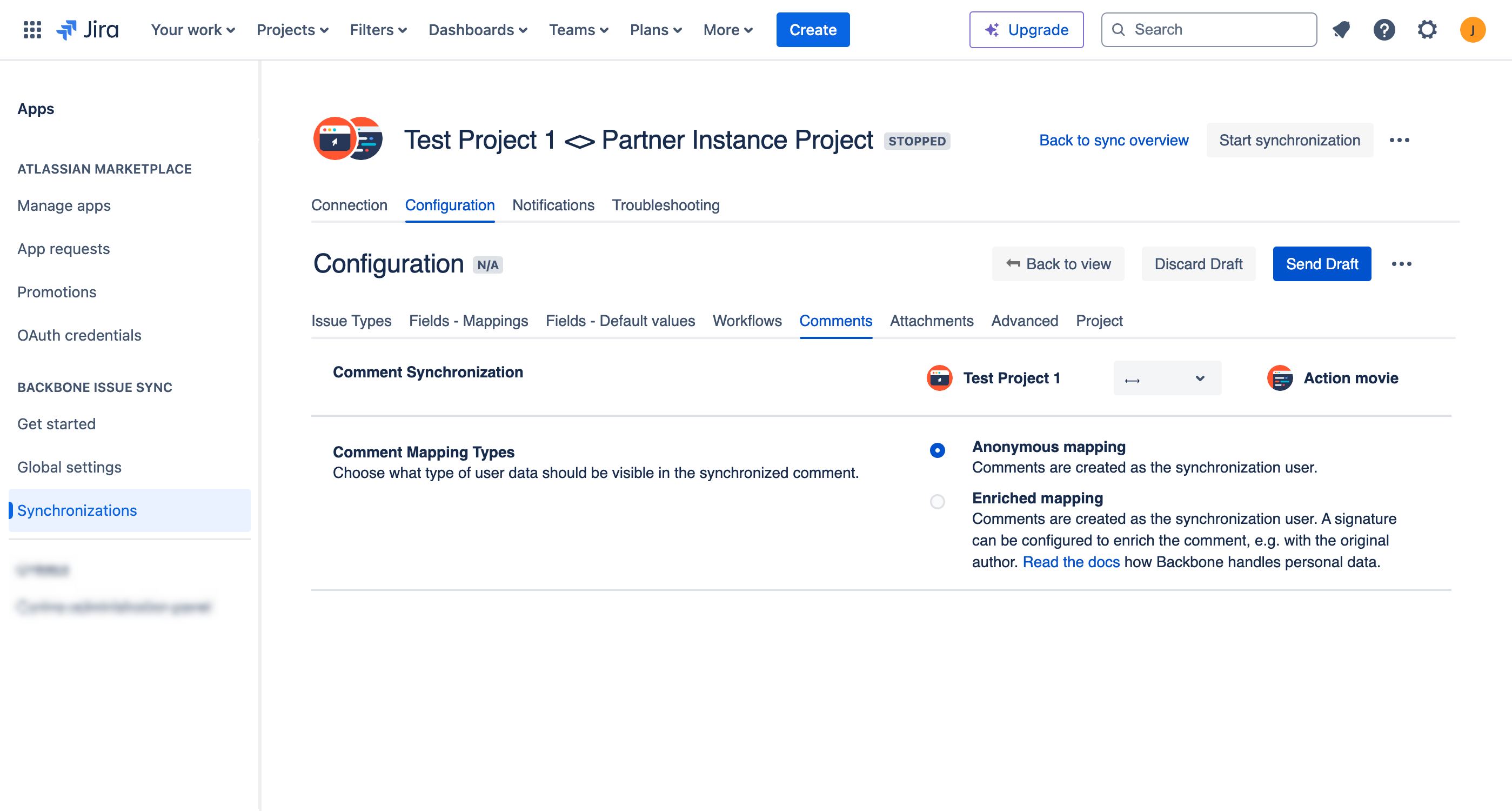
Task: Expand the Plans menu
Action: point(655,29)
